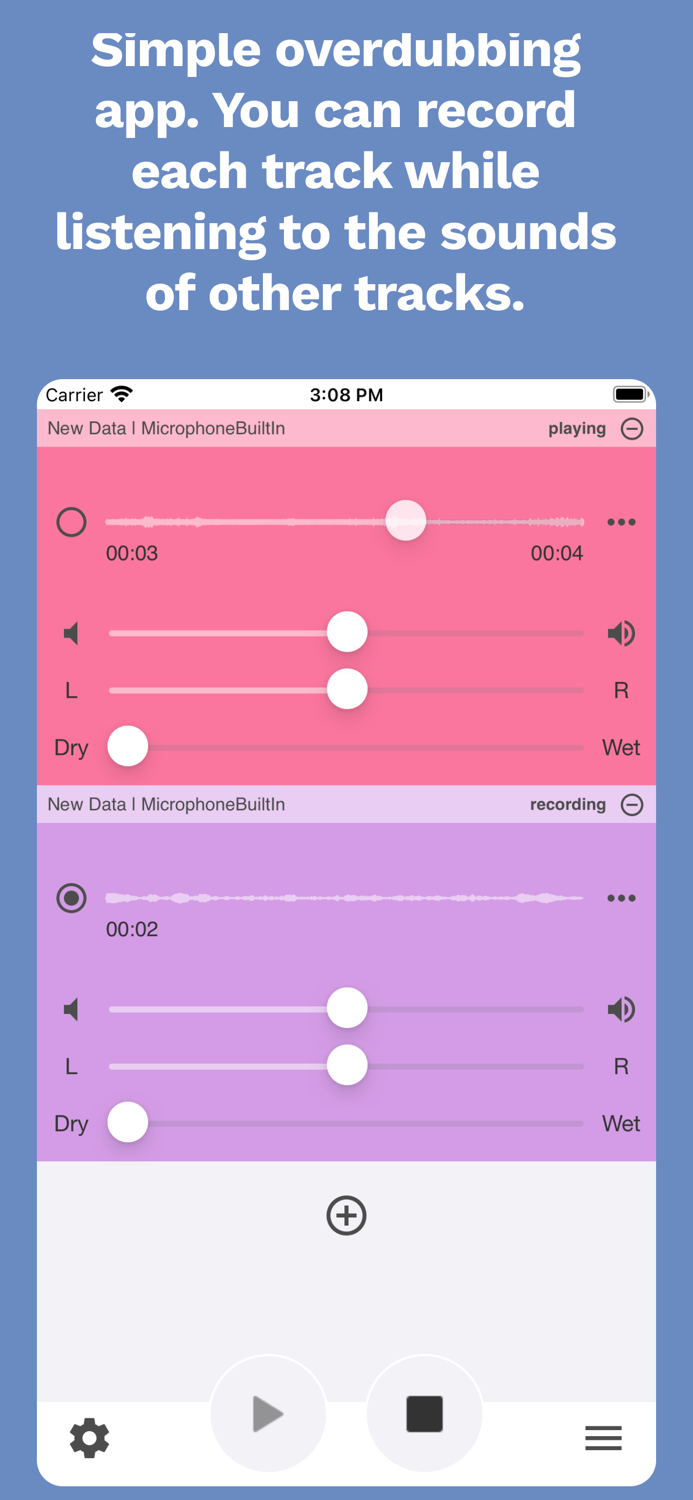Open more options for the playing track

[x=621, y=521]
